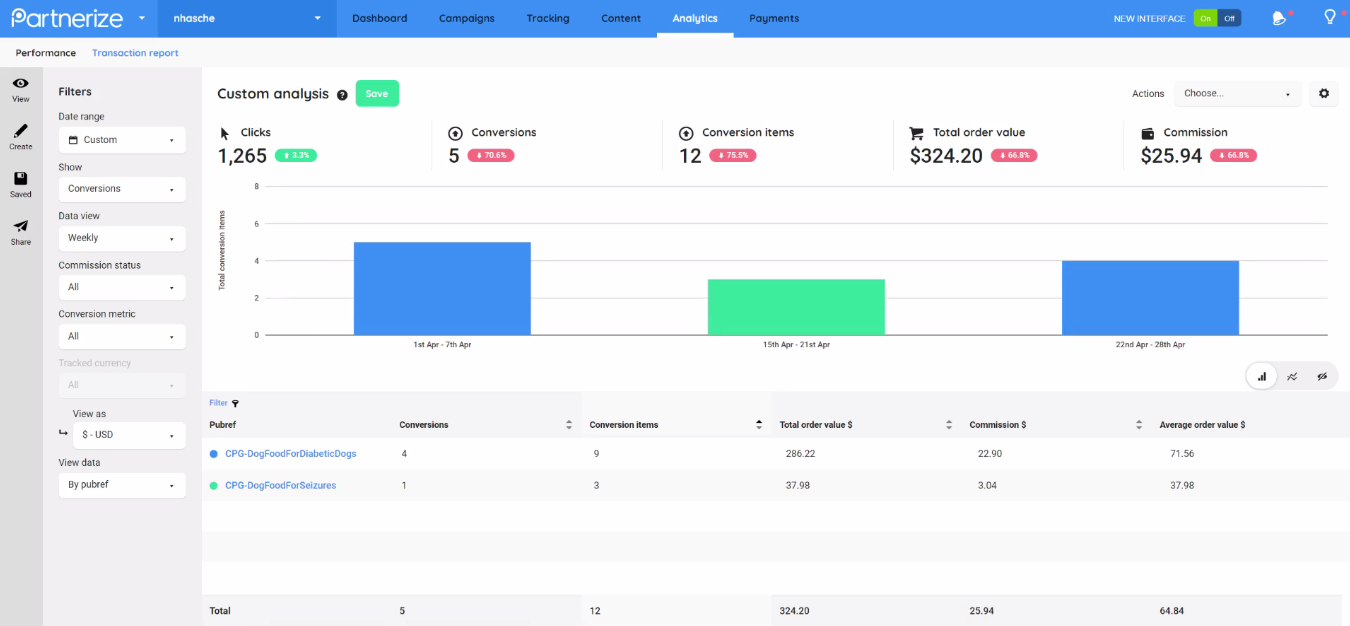This screenshot has width=1350, height=626.
Task: Open the View sidebar panel
Action: [x=21, y=89]
